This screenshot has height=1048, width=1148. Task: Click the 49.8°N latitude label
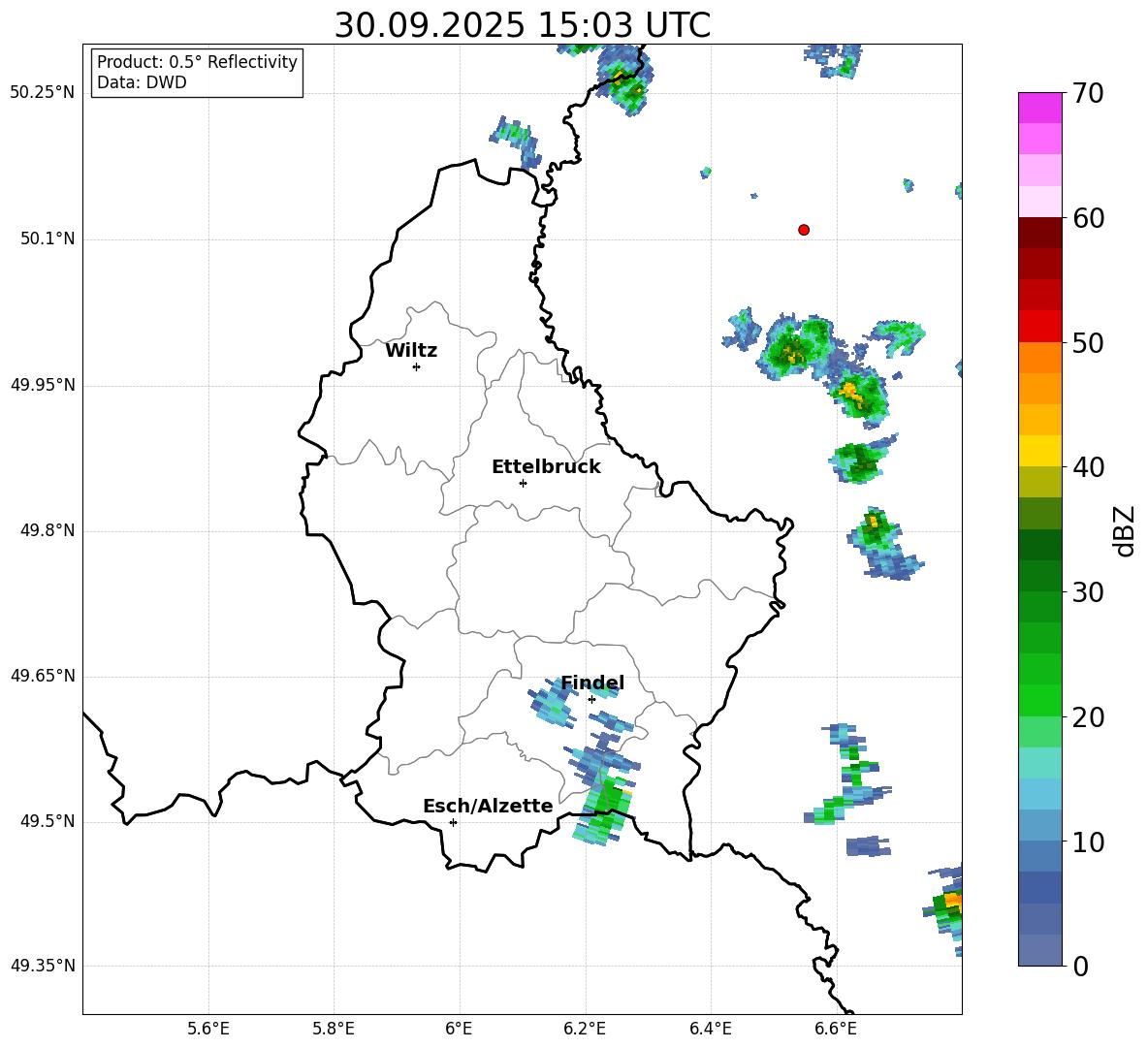[x=48, y=530]
